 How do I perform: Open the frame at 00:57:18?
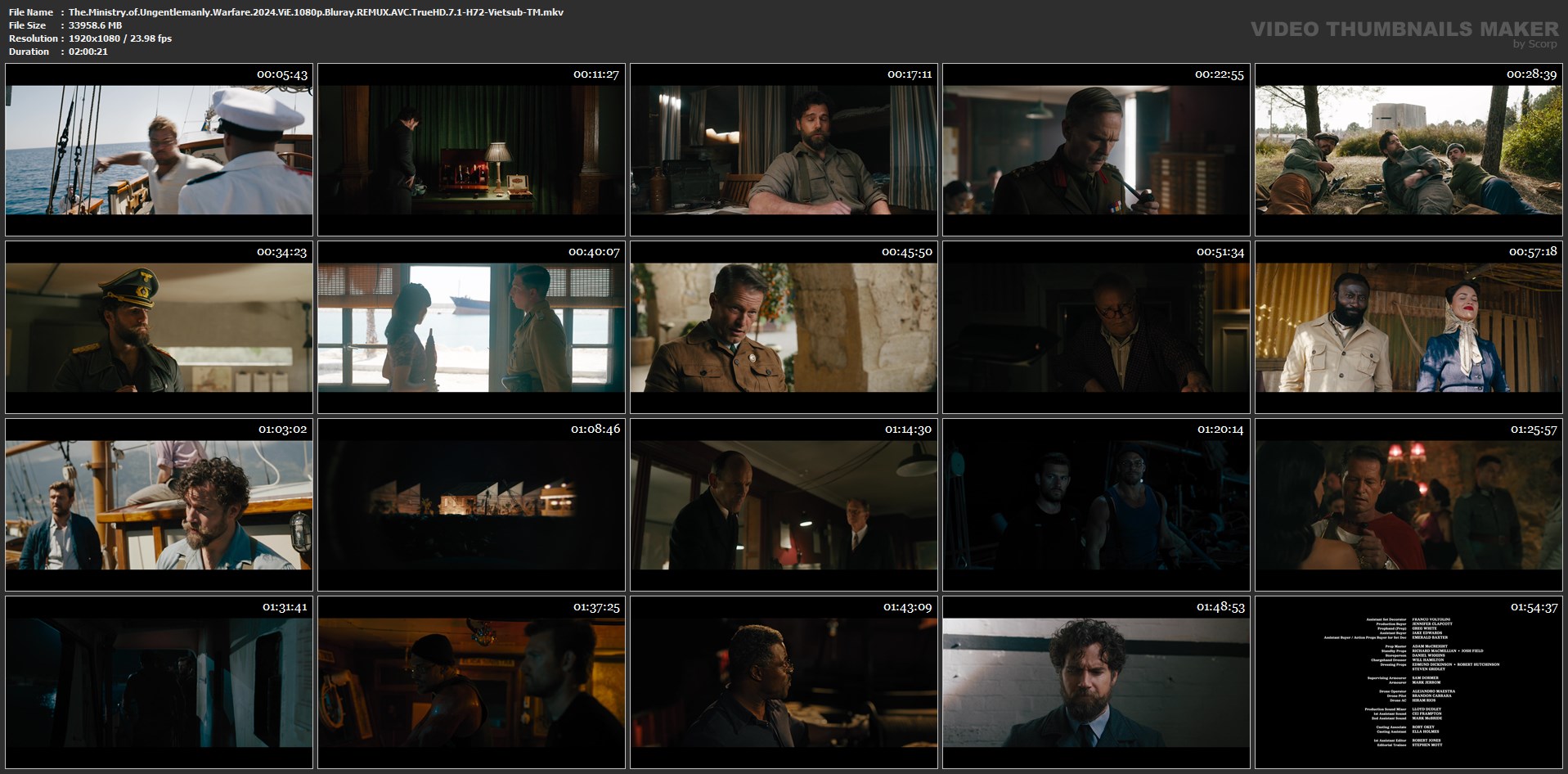(x=1409, y=327)
